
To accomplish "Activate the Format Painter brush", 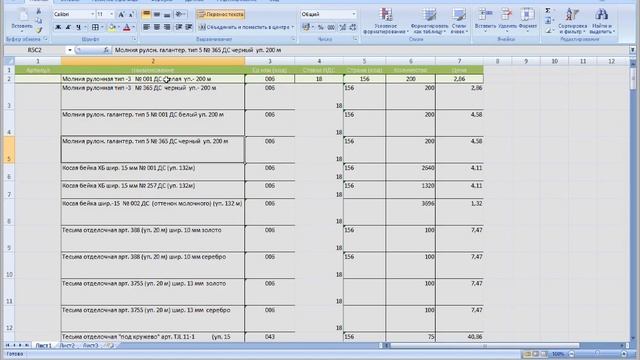I will pos(39,29).
